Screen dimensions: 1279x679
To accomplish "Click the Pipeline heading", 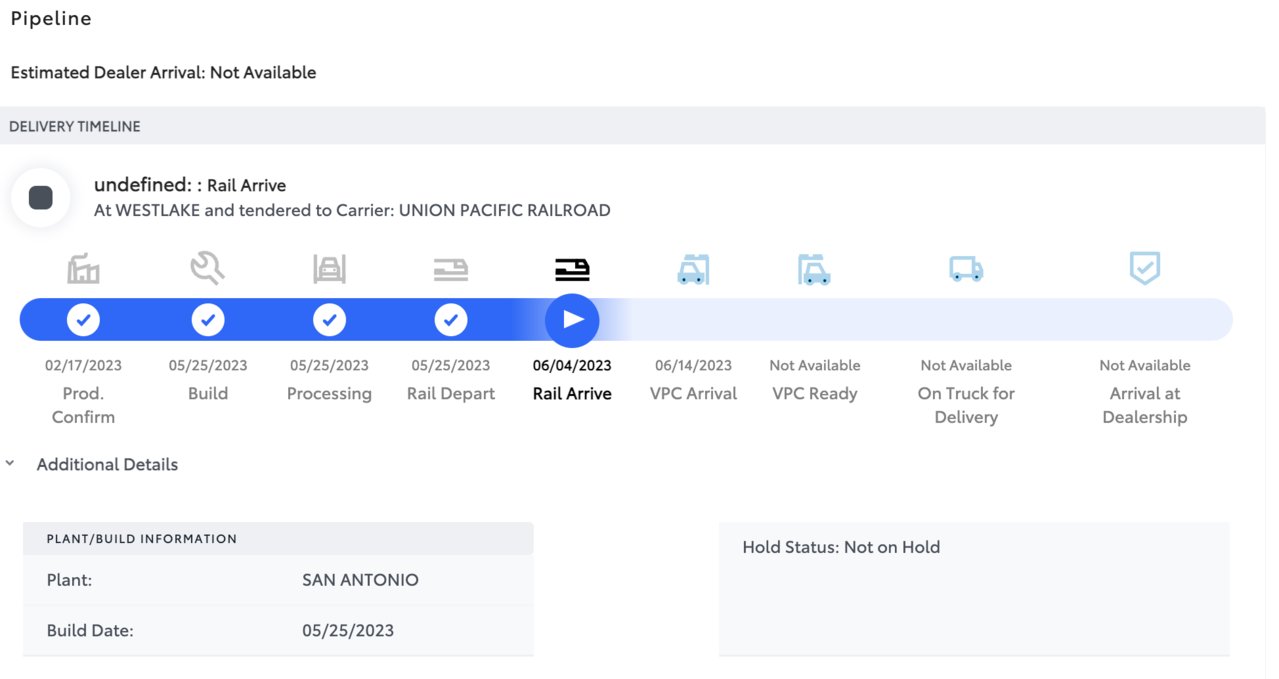I will [x=51, y=19].
